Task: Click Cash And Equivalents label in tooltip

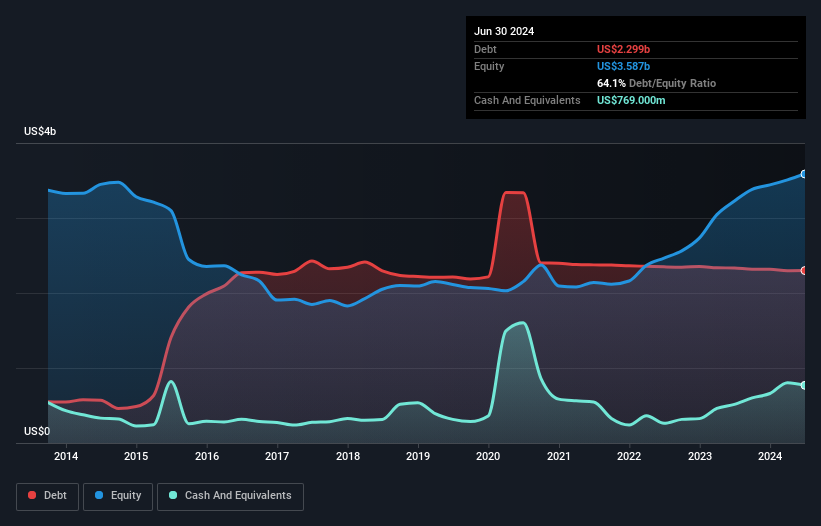Action: coord(527,100)
